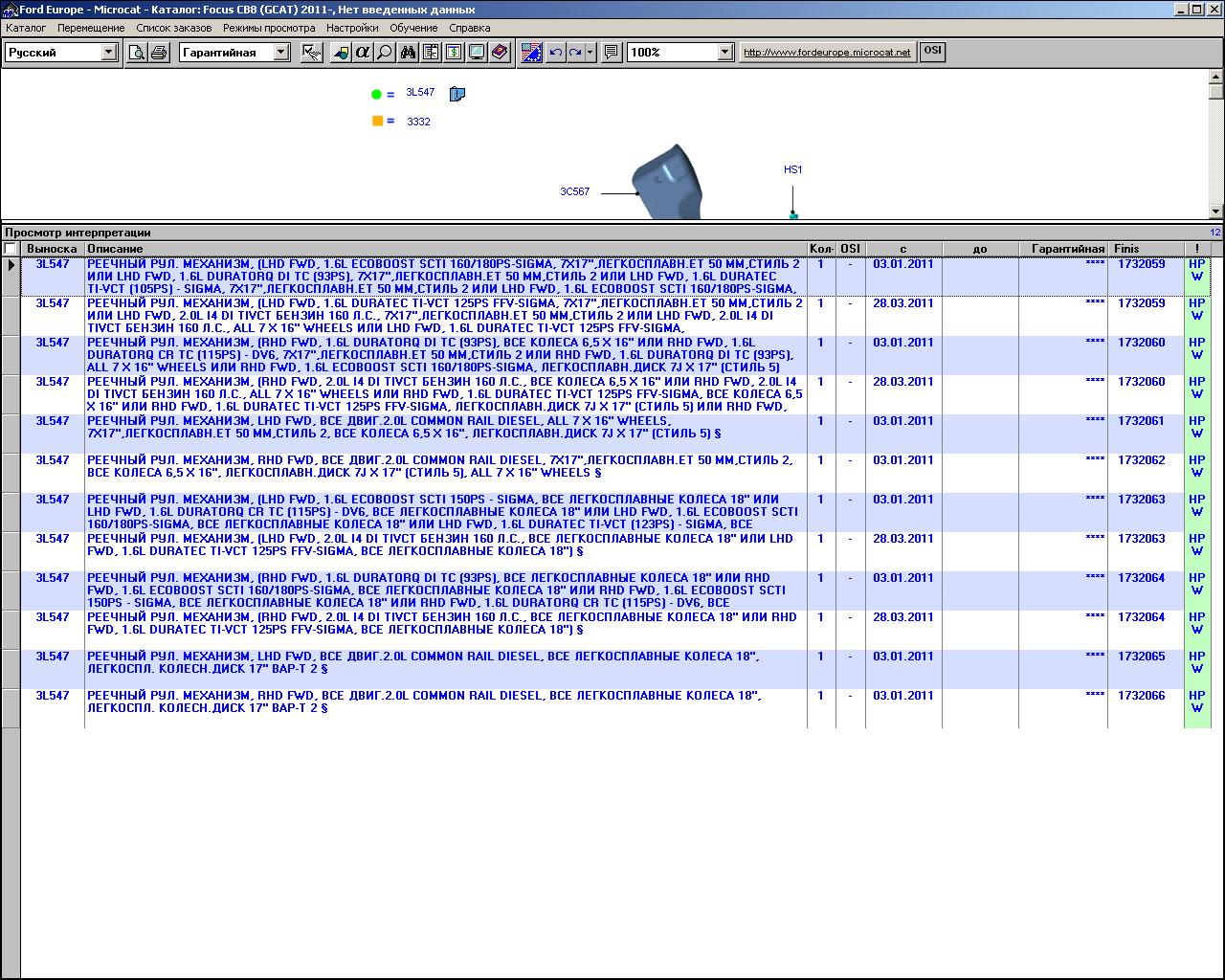1225x980 pixels.
Task: Click the Гарантийная column header
Action: pos(1063,249)
